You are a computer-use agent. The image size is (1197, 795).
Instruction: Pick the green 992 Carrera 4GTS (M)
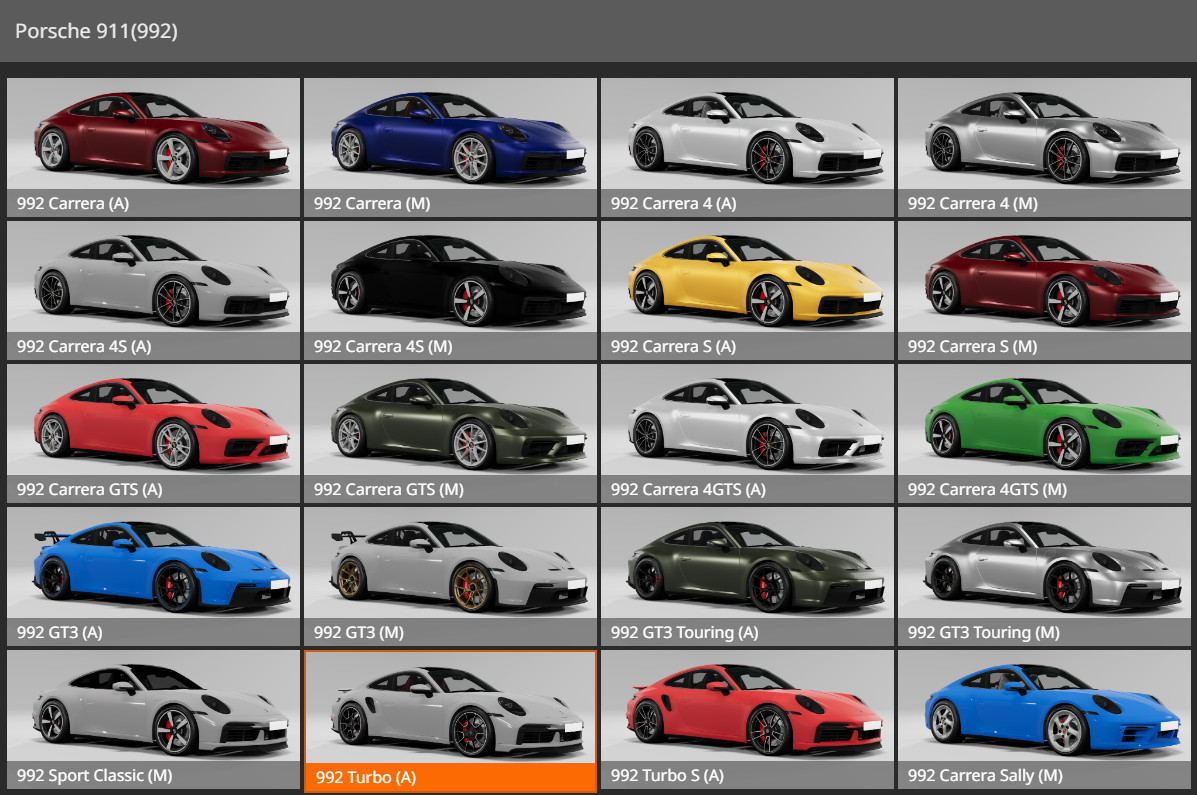[1044, 424]
